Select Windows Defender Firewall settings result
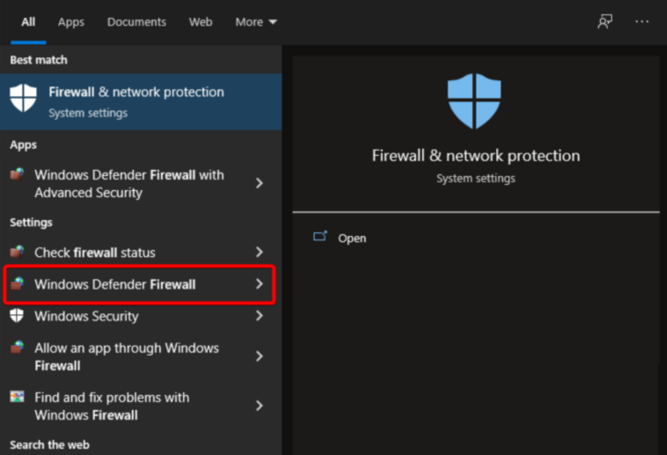 point(140,284)
